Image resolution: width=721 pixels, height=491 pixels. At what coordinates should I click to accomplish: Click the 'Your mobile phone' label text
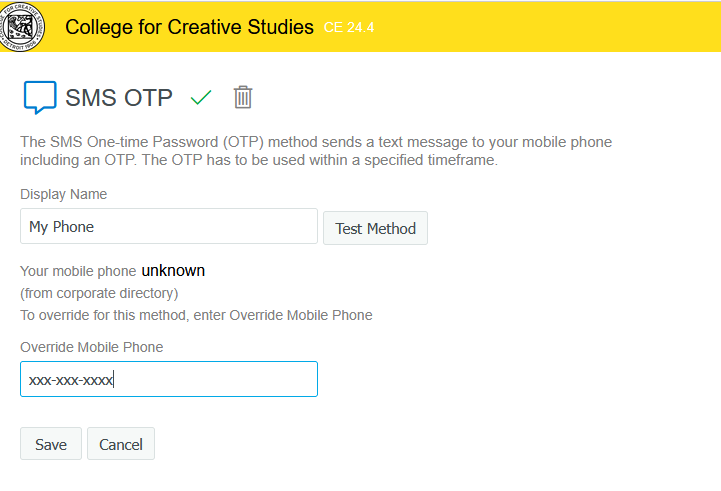point(78,271)
